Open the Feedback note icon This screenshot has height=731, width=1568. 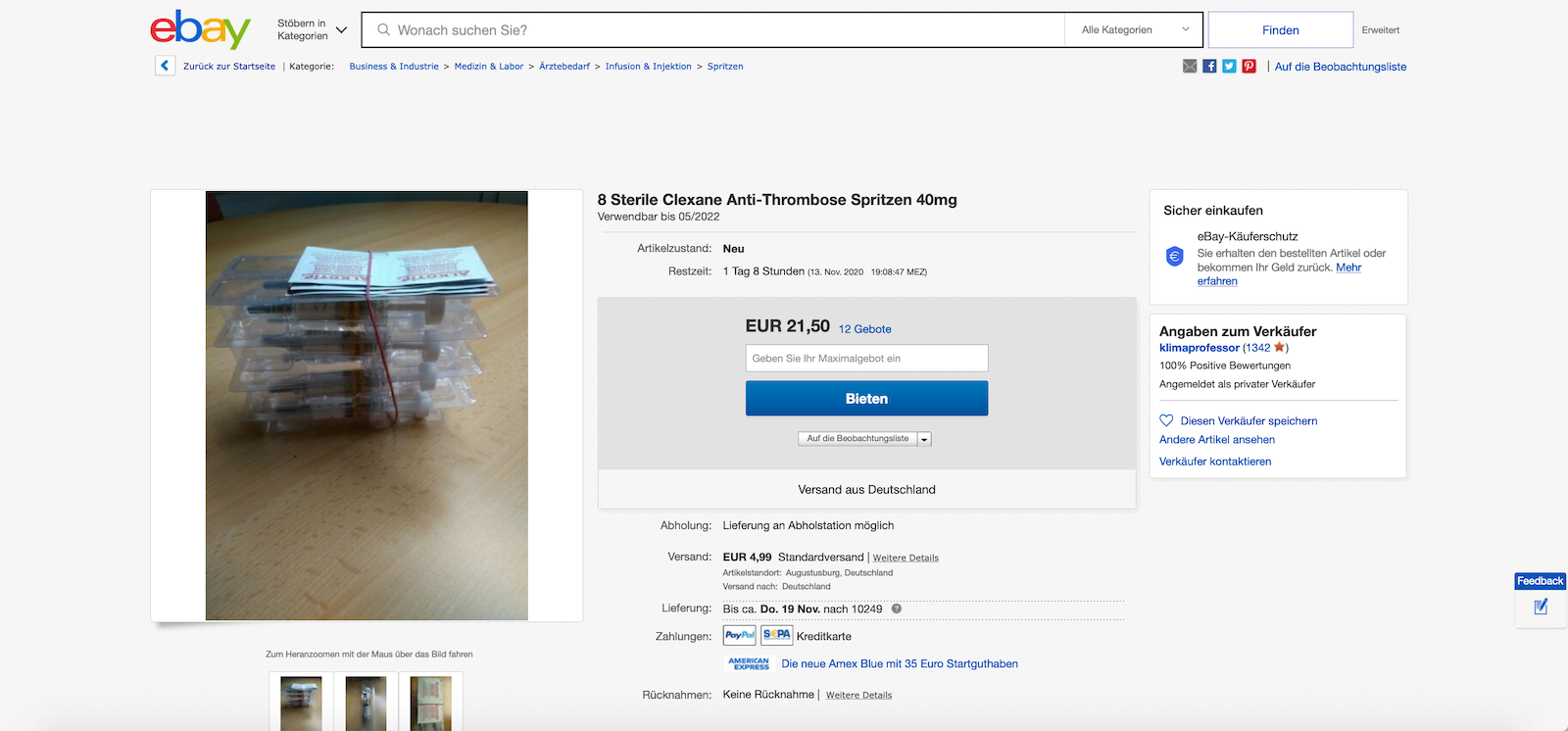pos(1541,607)
